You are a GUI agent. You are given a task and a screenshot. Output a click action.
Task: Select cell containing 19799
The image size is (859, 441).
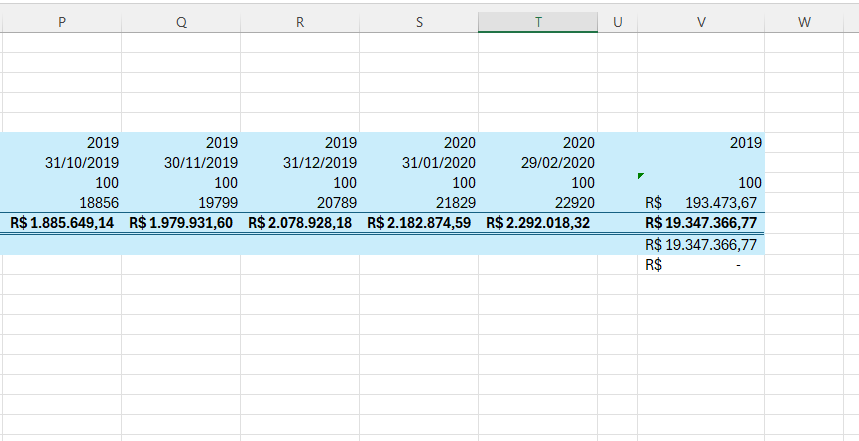pos(181,203)
